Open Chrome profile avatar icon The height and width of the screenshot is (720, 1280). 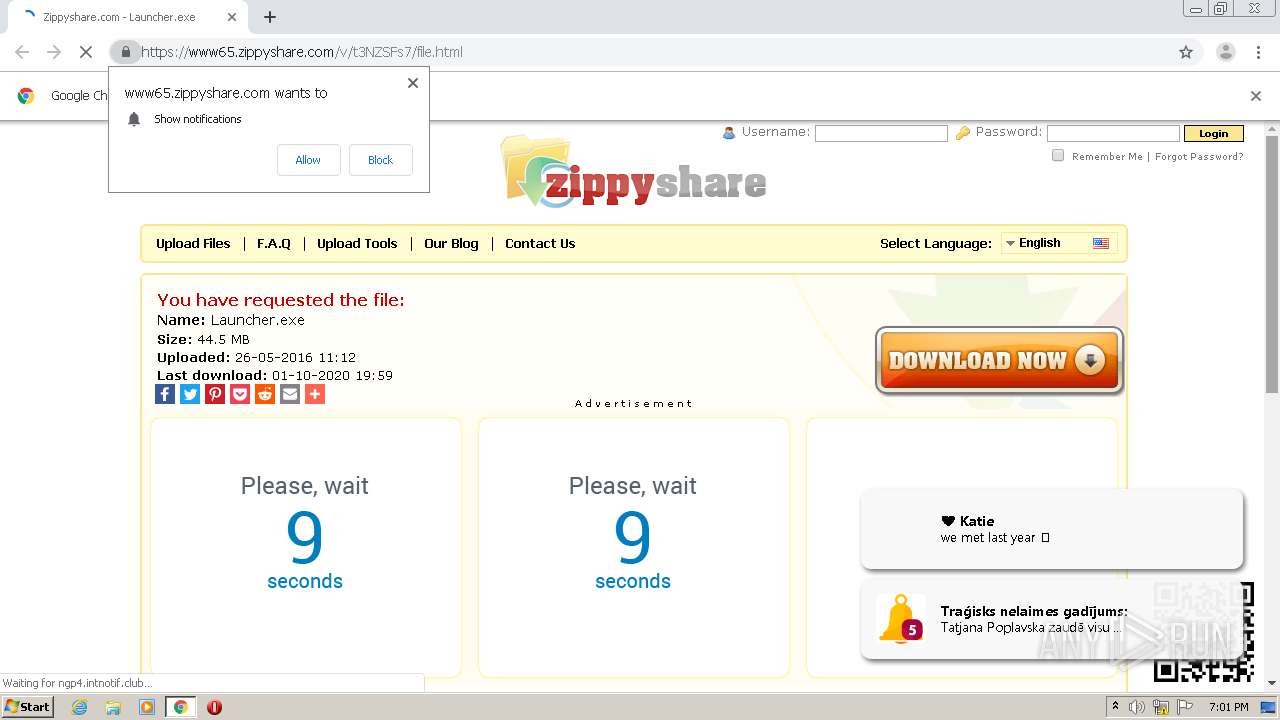pos(1225,52)
